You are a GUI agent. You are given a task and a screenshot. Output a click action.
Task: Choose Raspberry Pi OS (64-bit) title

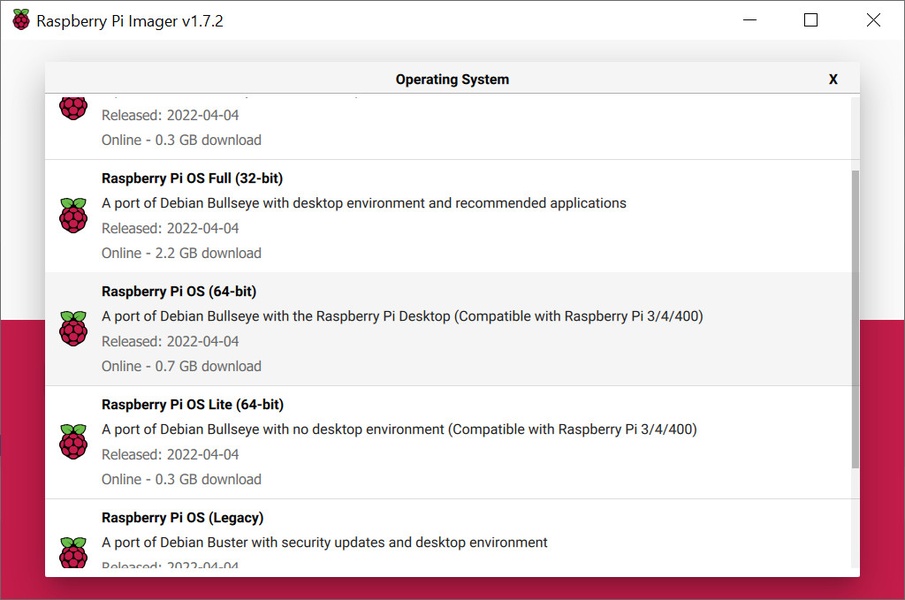click(179, 291)
